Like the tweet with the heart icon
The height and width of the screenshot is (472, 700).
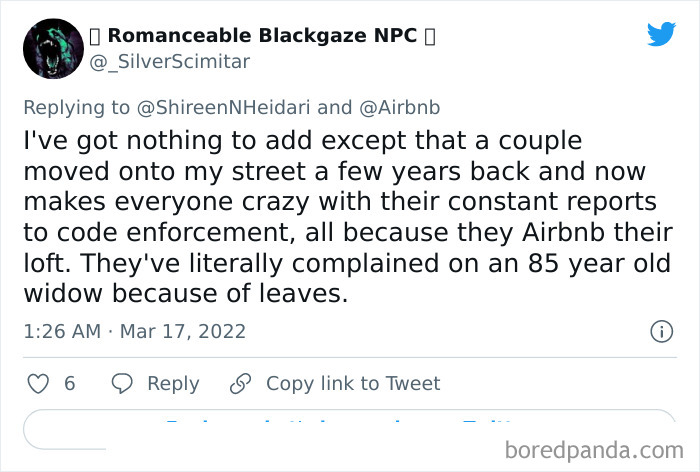point(38,384)
